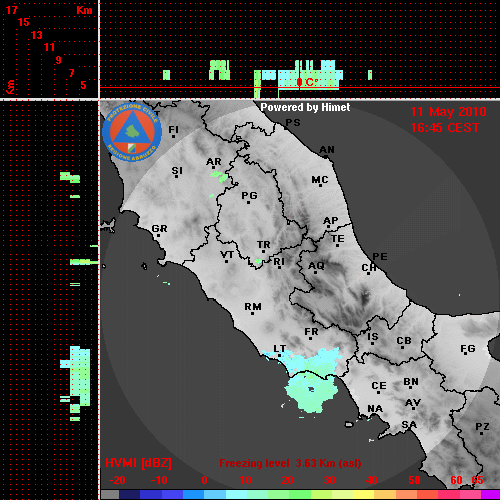
Task: Click the Powered by Himet text
Action: coord(305,107)
